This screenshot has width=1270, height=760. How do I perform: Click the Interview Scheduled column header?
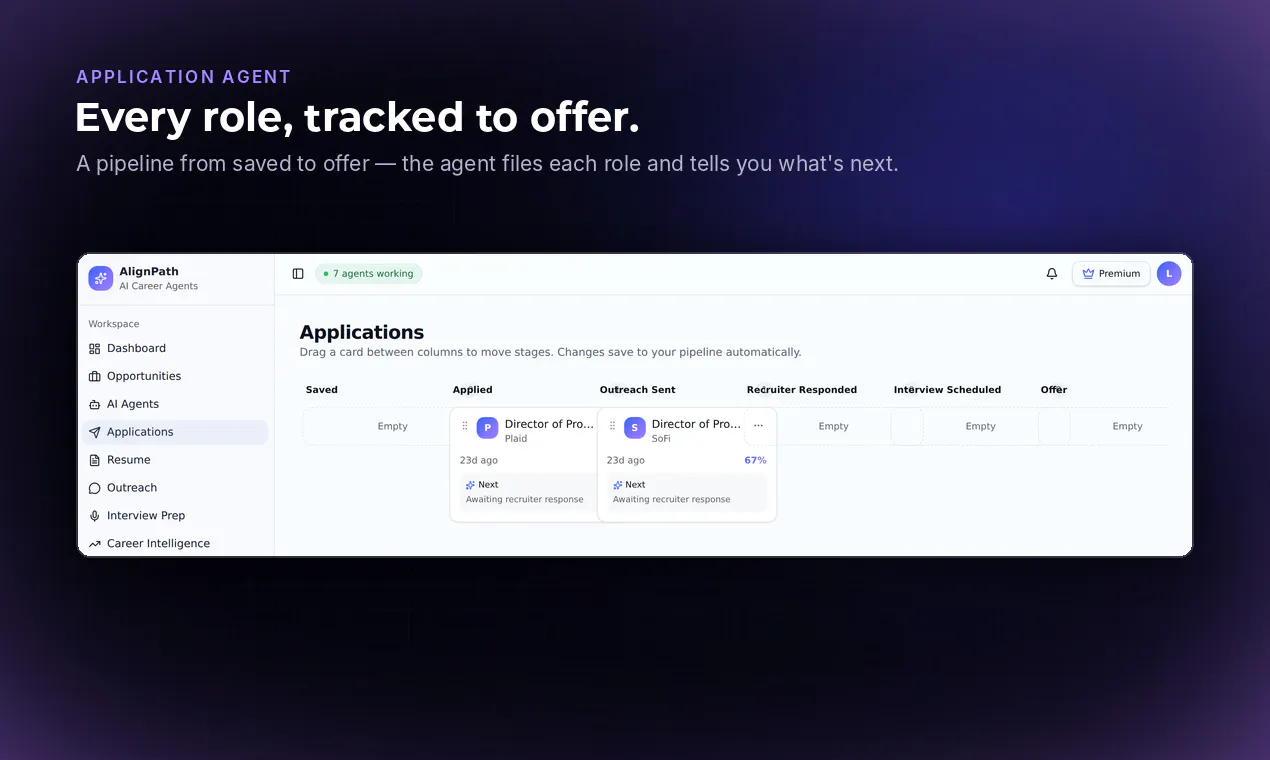coord(947,390)
